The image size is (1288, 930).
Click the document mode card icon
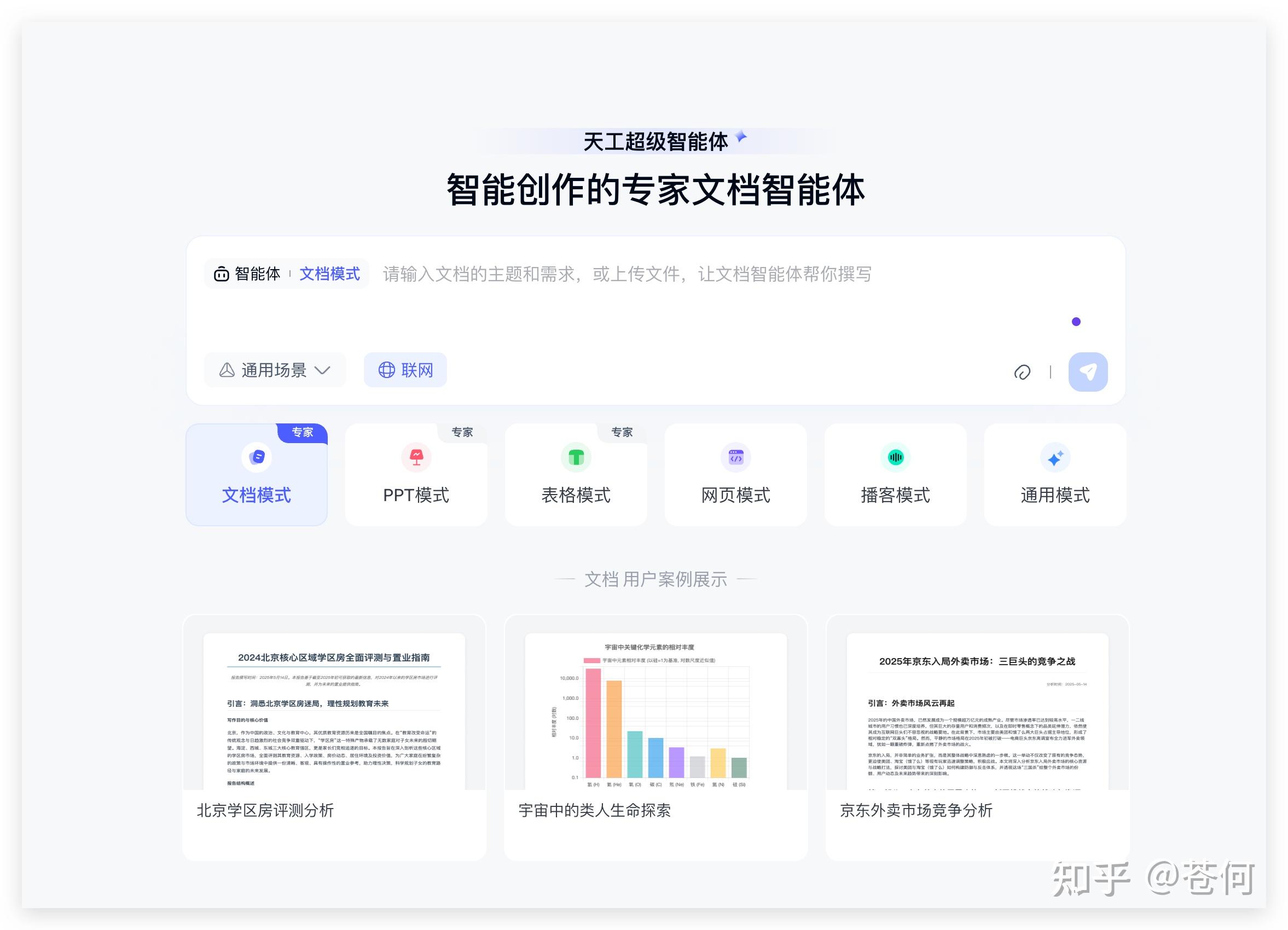tap(257, 457)
